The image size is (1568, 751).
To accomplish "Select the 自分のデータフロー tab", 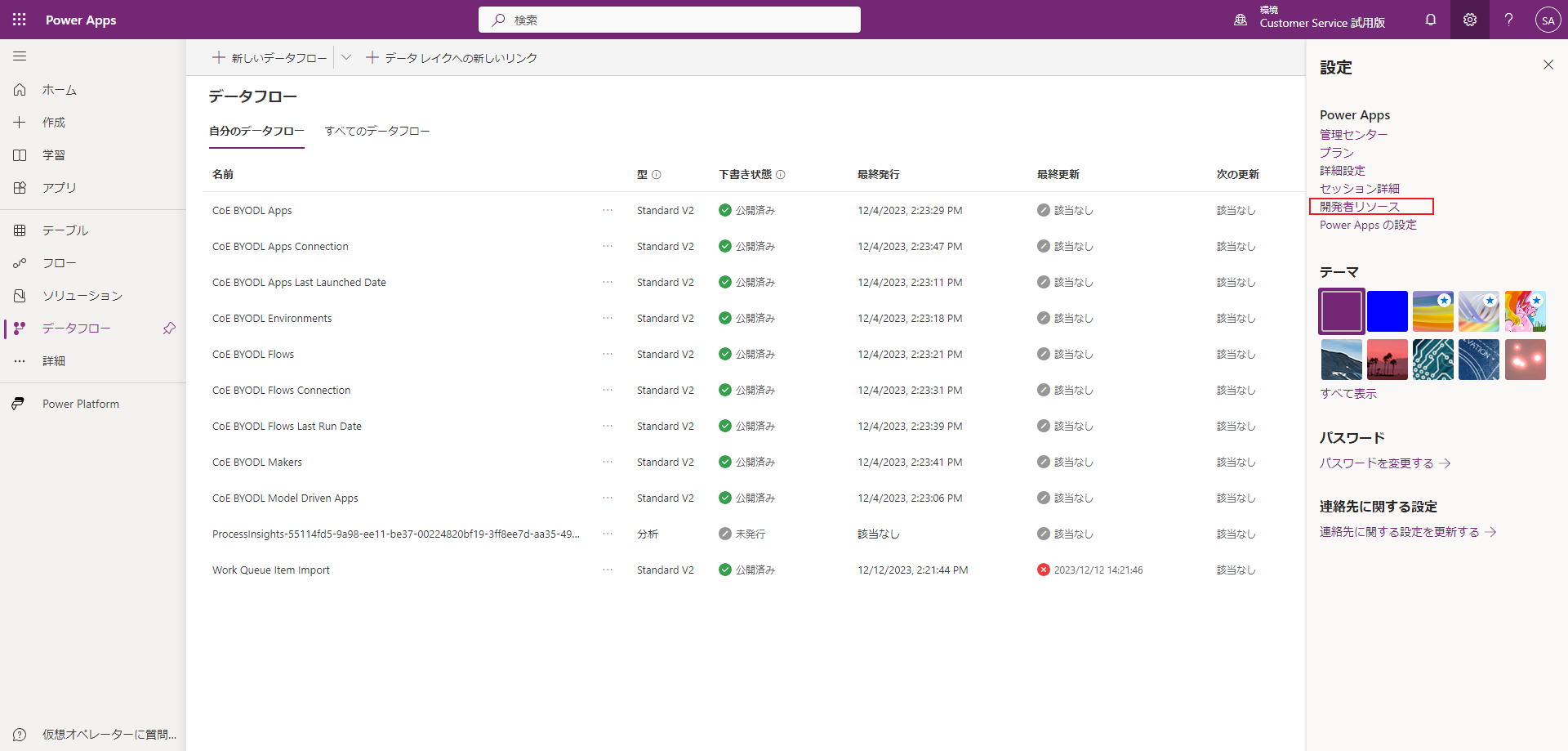I will tap(256, 131).
